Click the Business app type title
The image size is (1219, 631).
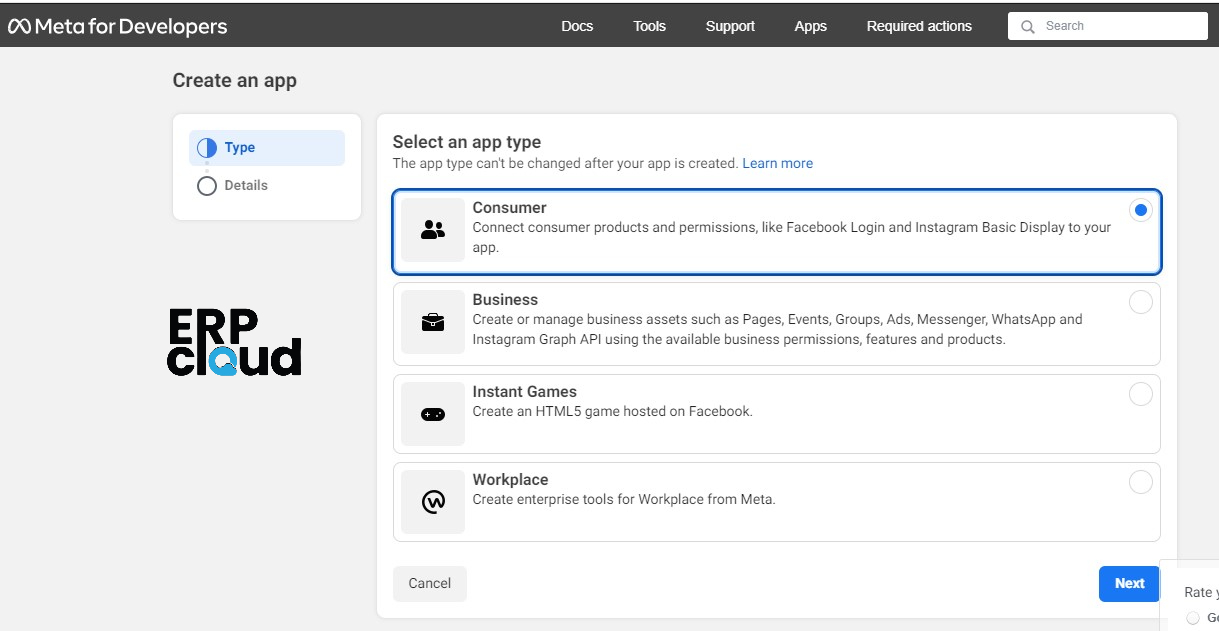[505, 300]
